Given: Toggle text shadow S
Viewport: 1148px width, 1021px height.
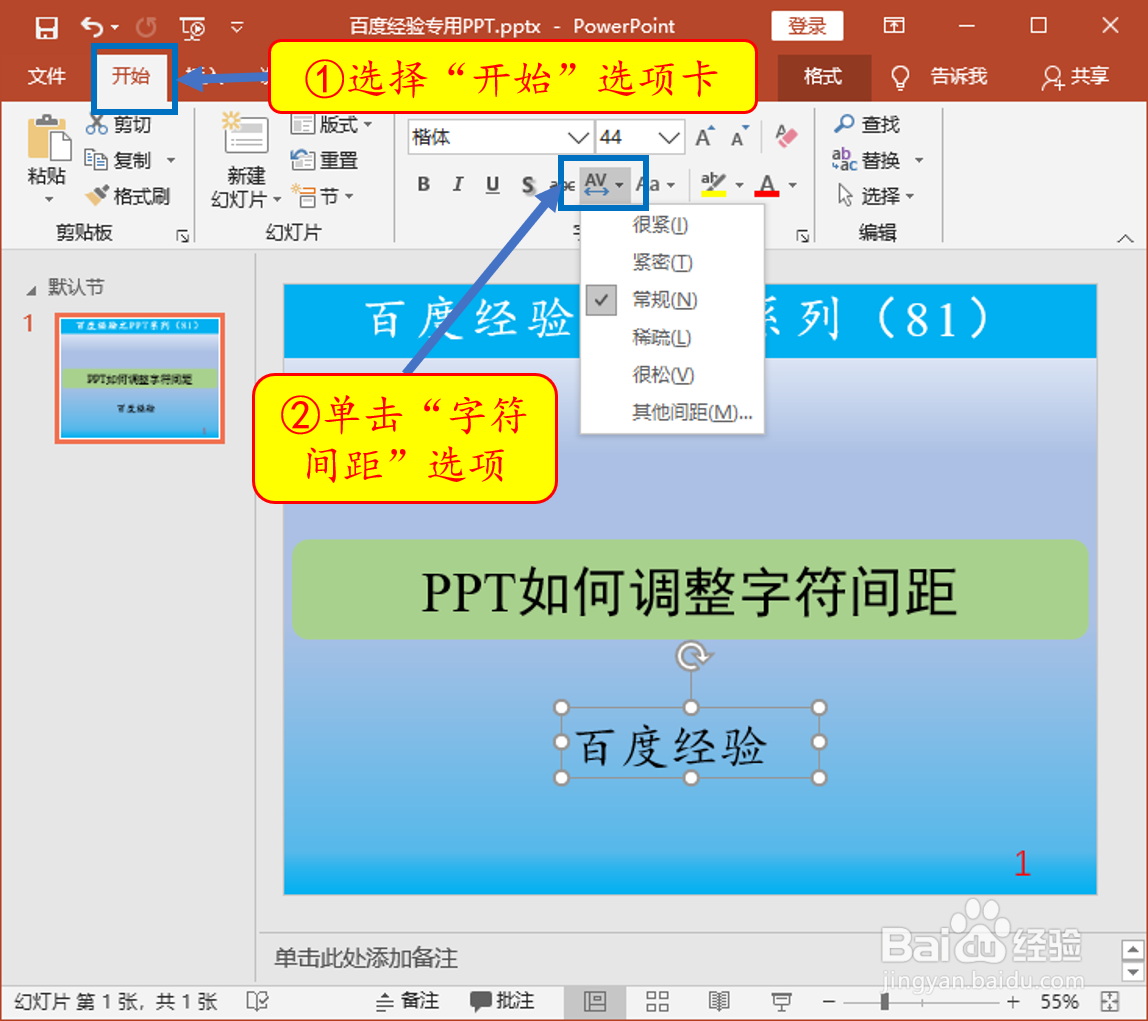Looking at the screenshot, I should click(528, 184).
